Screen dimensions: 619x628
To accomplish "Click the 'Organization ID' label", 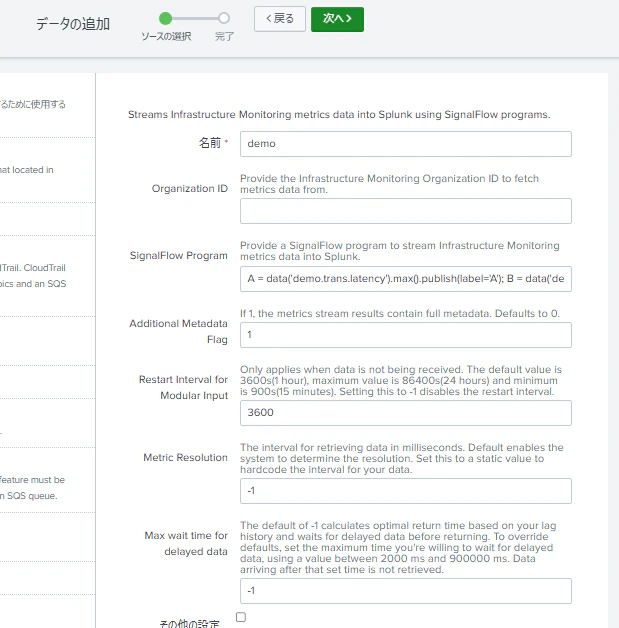I will pyautogui.click(x=189, y=189).
